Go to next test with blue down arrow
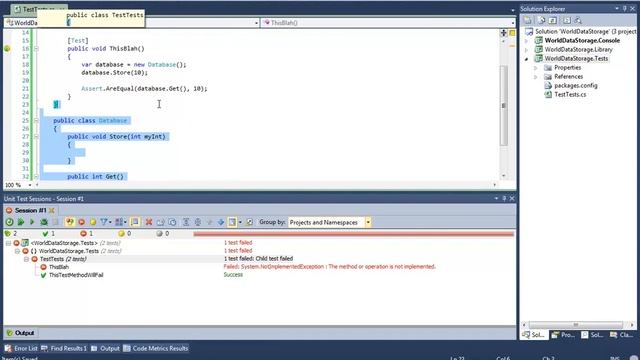 [221, 222]
